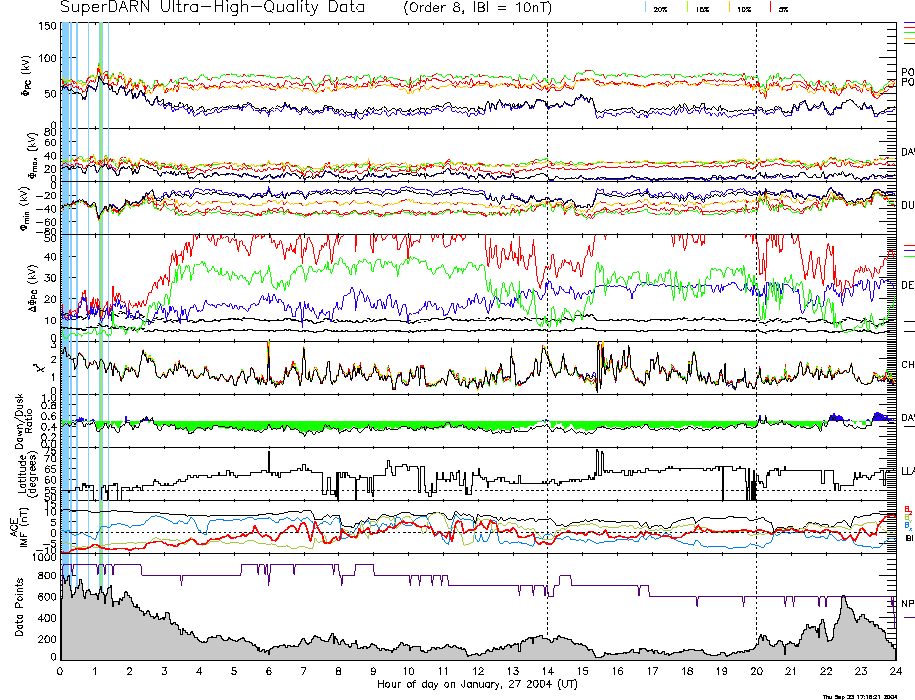The width and height of the screenshot is (915, 700).
Task: Click the hour 12 tick on time axis
Action: (x=478, y=671)
